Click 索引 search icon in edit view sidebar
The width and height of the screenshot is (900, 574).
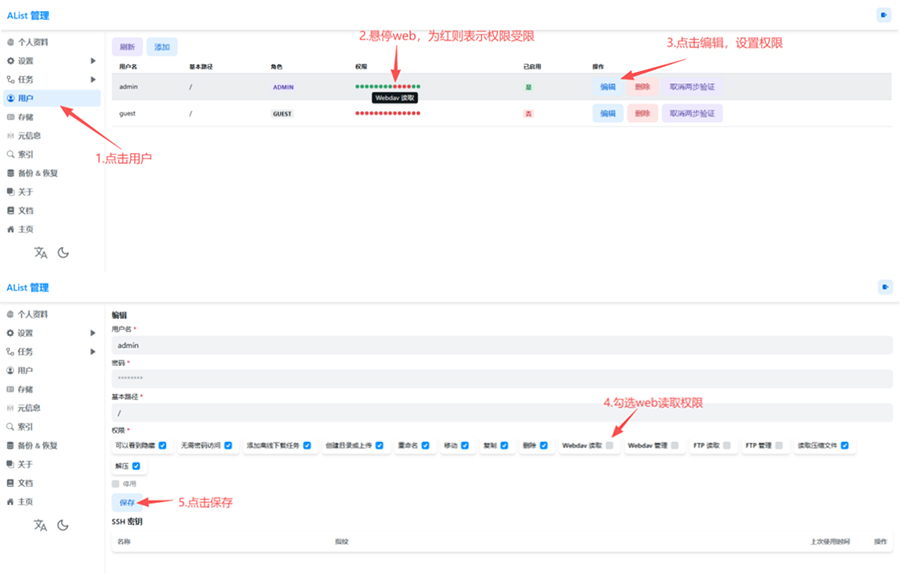click(10, 426)
